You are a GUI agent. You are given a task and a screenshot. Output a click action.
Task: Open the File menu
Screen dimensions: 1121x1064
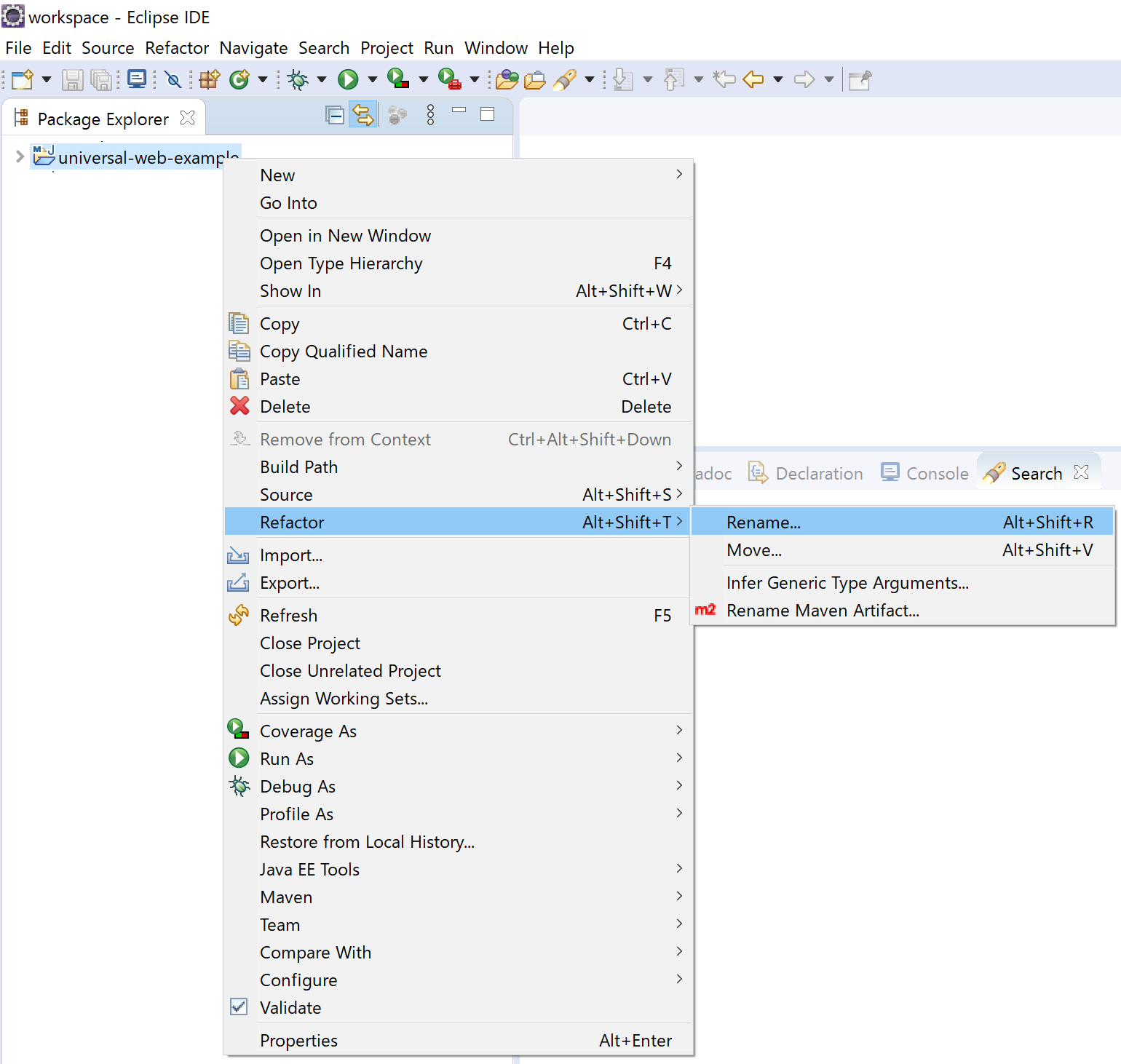tap(18, 48)
